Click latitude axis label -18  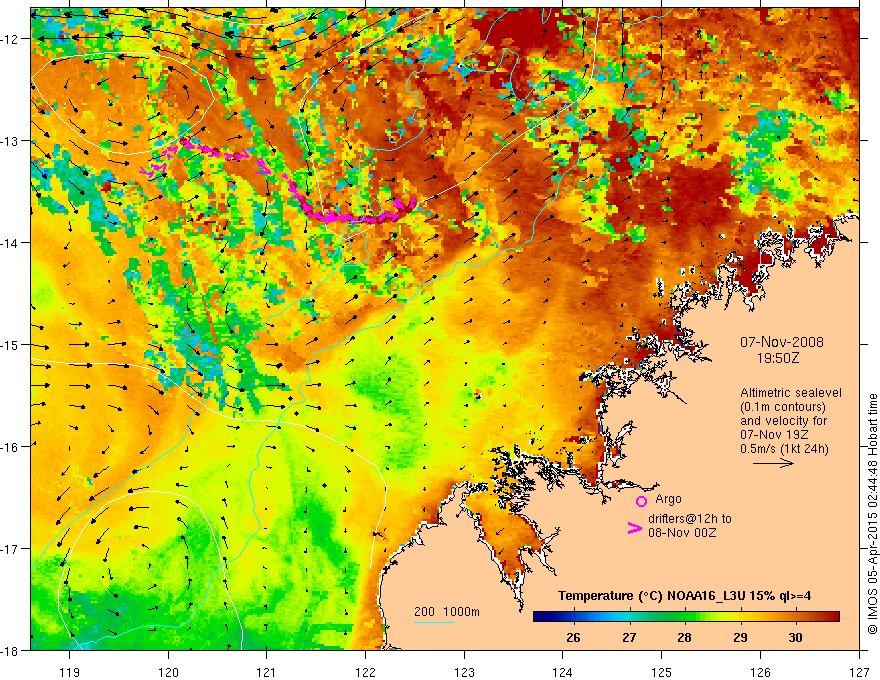coord(10,651)
